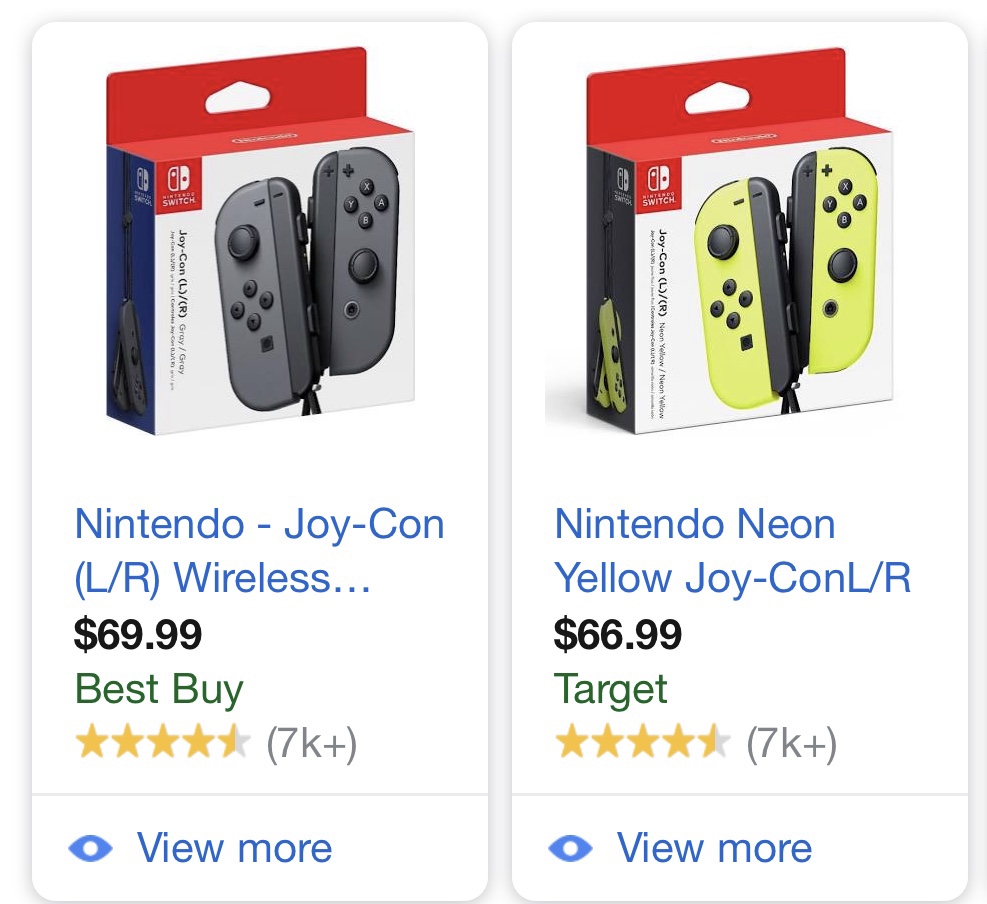The width and height of the screenshot is (987, 904).
Task: Click the star rating on the Target listing
Action: pyautogui.click(x=641, y=743)
